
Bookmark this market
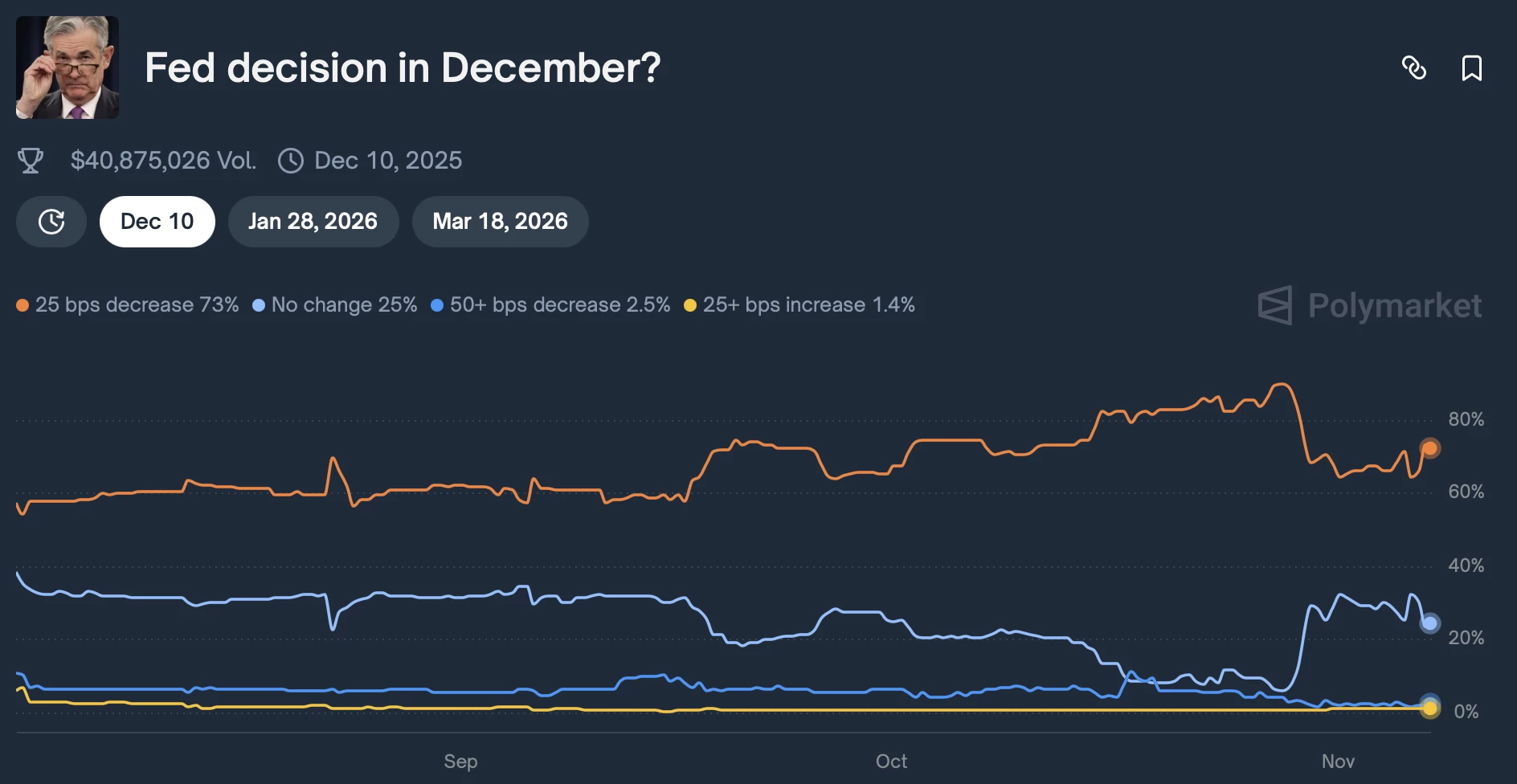click(1472, 69)
